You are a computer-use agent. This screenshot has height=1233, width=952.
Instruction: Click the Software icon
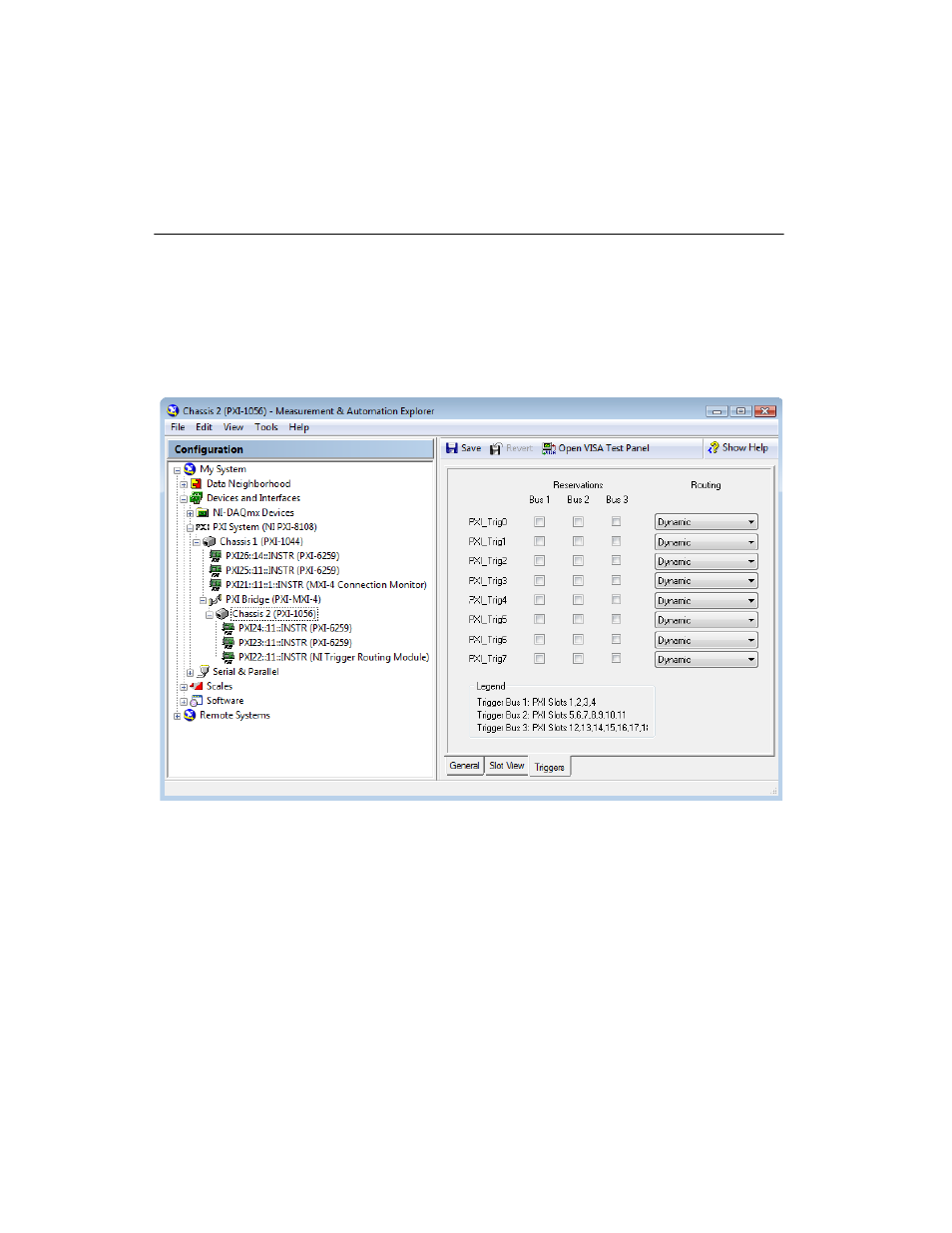(197, 700)
